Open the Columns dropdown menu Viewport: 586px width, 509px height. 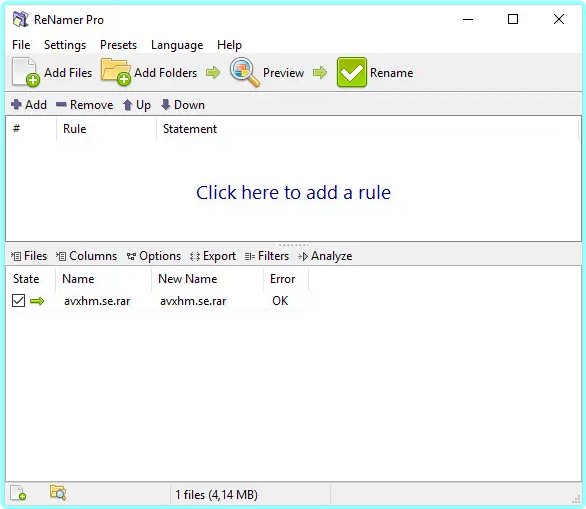(86, 256)
